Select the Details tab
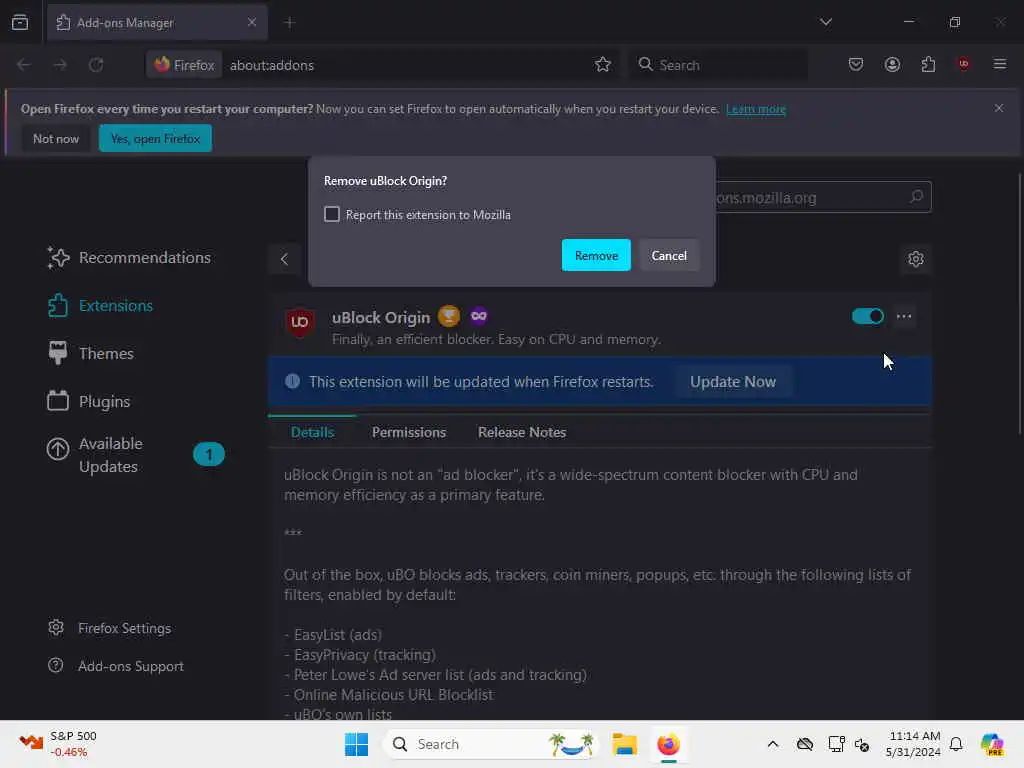1024x768 pixels. pyautogui.click(x=312, y=432)
